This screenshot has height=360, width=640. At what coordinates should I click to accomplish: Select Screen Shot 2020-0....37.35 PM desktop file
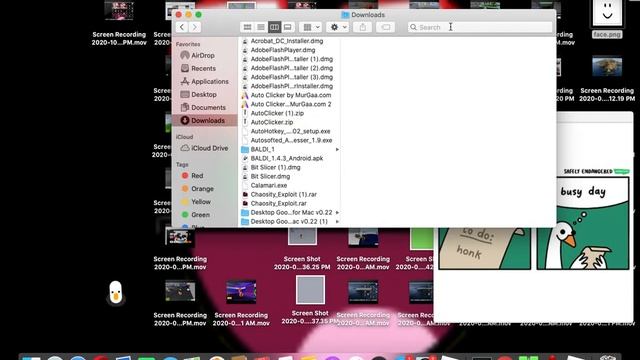pyautogui.click(x=310, y=300)
